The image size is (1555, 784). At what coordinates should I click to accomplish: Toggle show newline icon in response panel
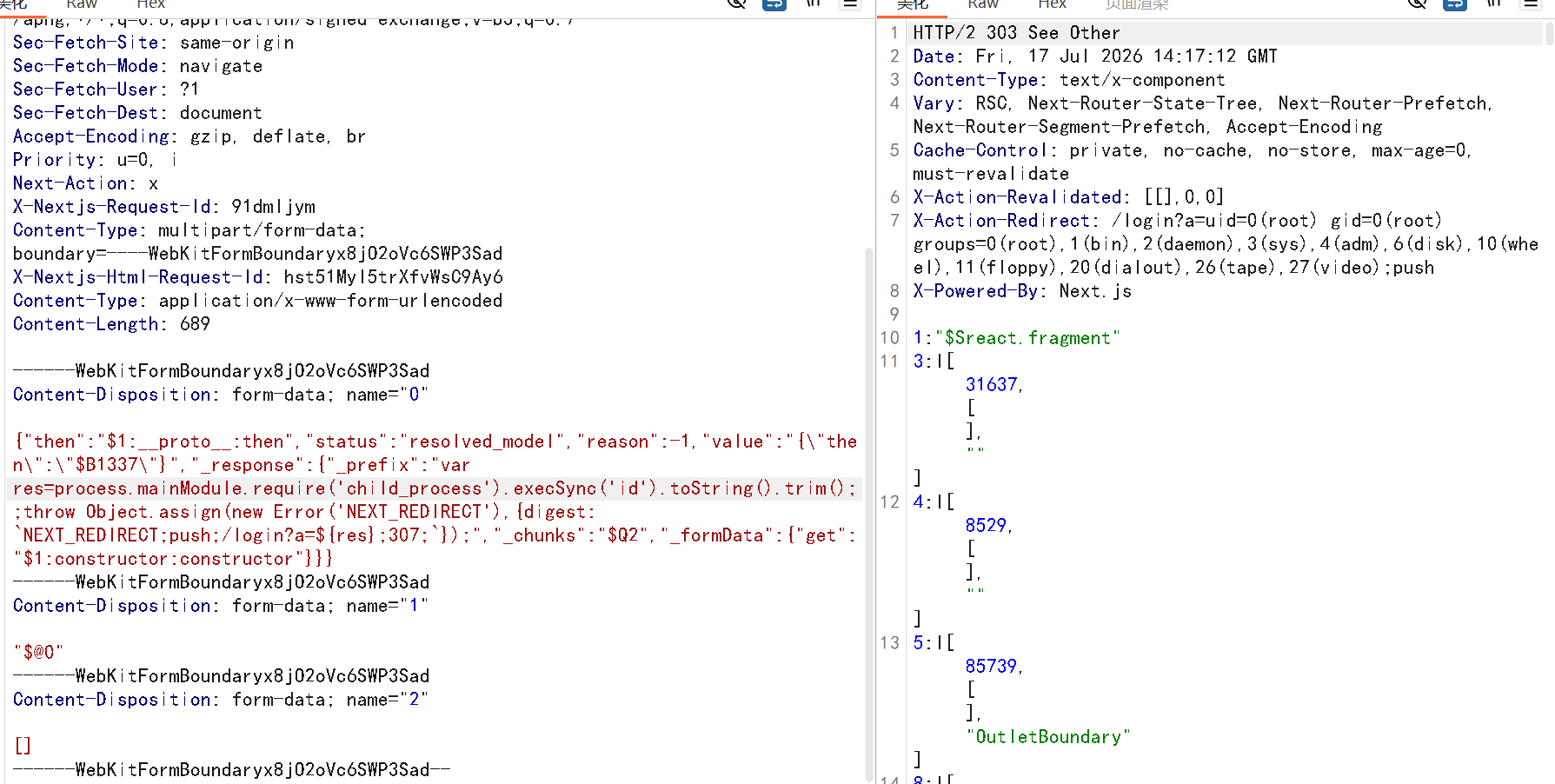(1493, 3)
